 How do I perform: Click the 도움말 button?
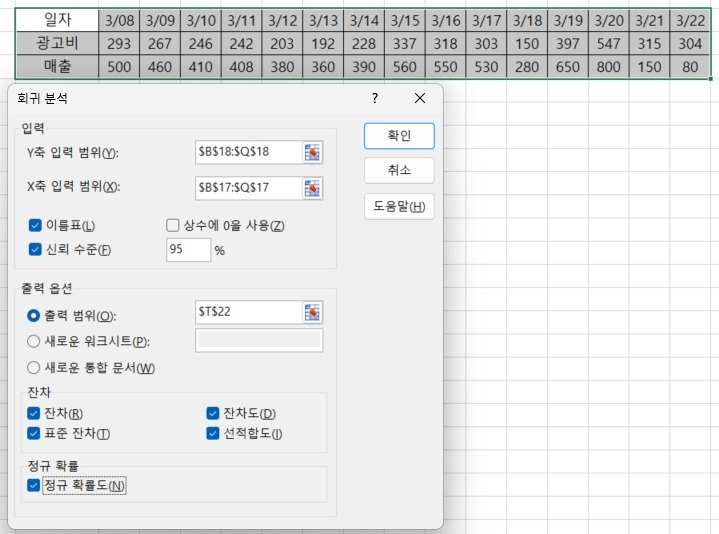(399, 206)
